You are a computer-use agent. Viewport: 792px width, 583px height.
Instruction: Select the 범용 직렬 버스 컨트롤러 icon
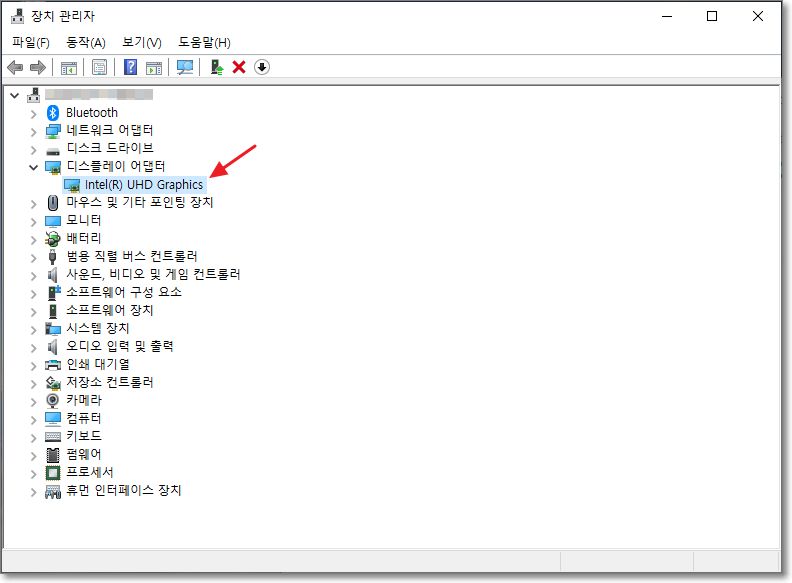(x=53, y=257)
